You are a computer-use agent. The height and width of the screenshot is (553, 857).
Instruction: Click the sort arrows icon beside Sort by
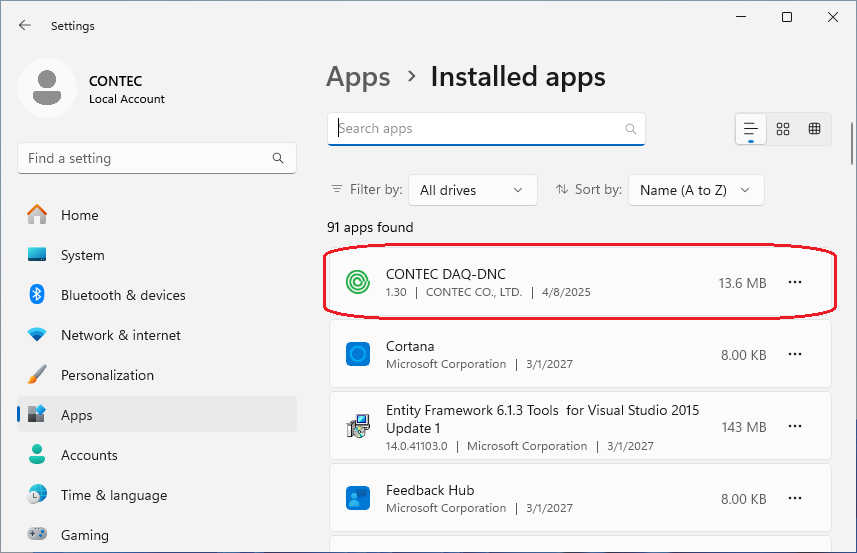click(x=562, y=190)
